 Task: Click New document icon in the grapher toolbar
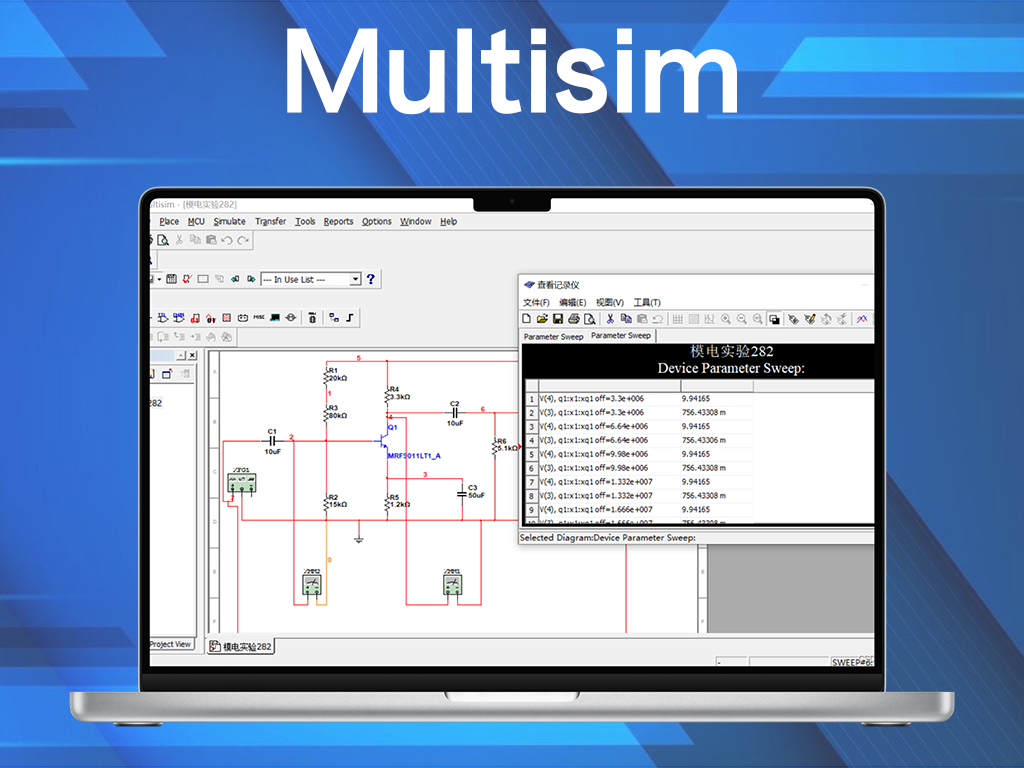526,319
